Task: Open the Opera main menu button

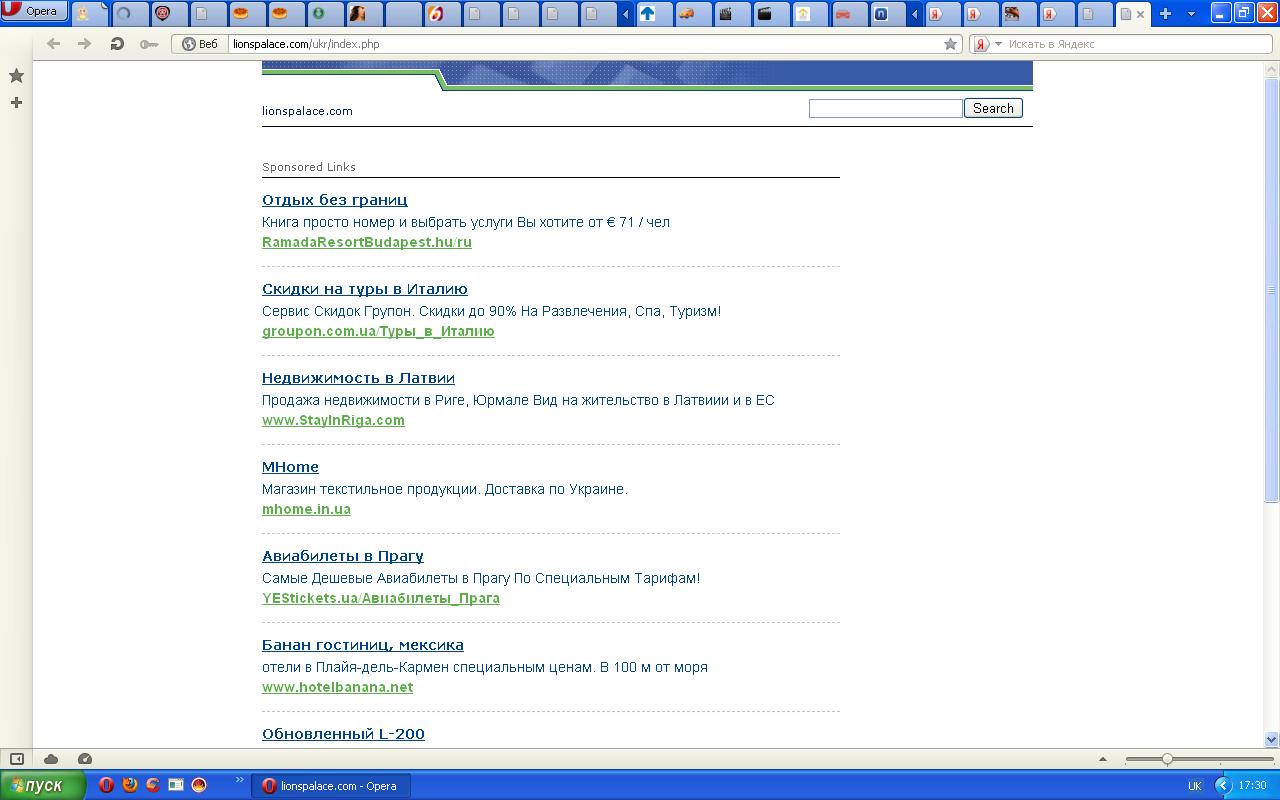Action: click(x=35, y=11)
